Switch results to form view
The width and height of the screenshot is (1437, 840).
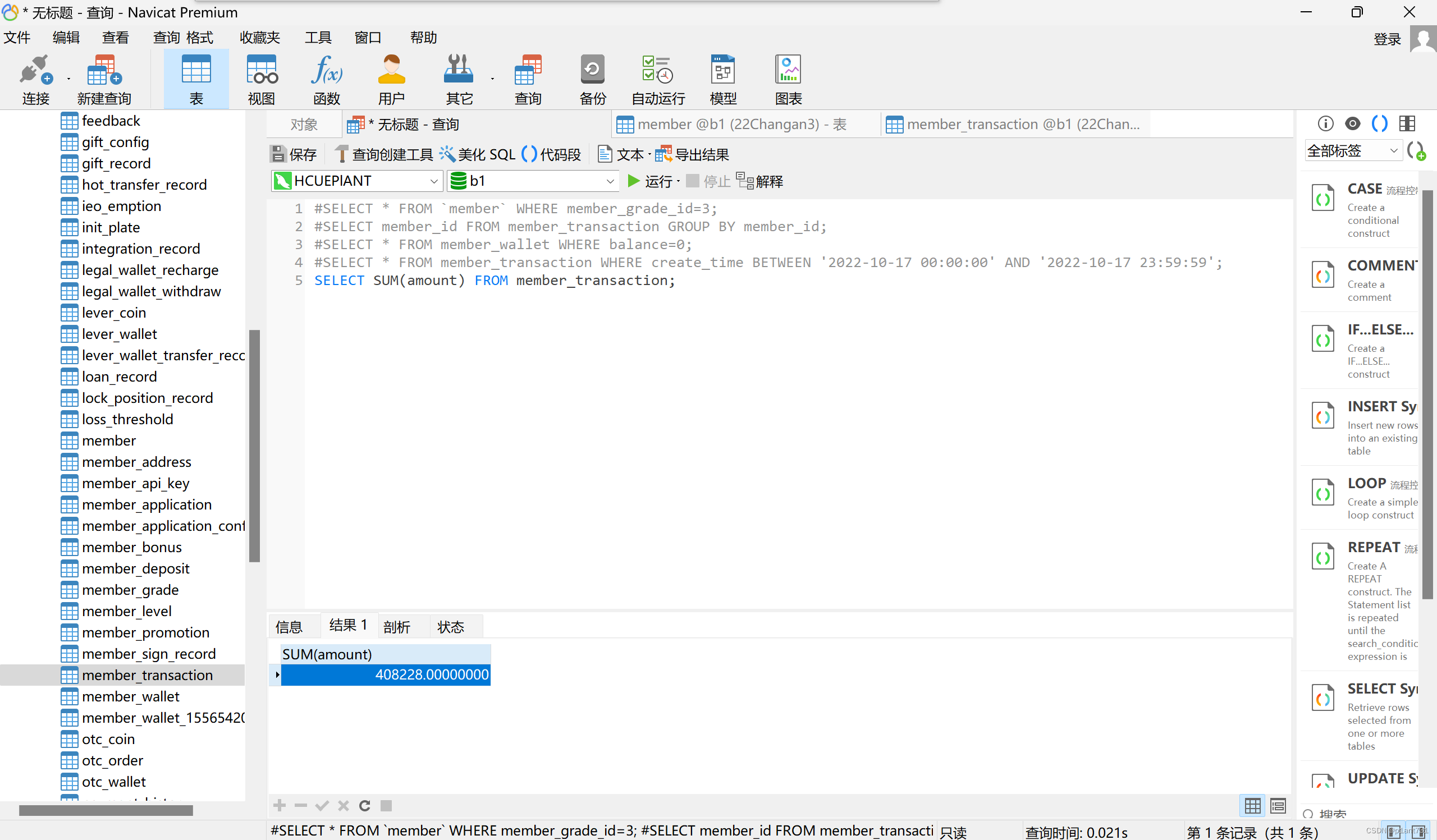[x=1278, y=805]
